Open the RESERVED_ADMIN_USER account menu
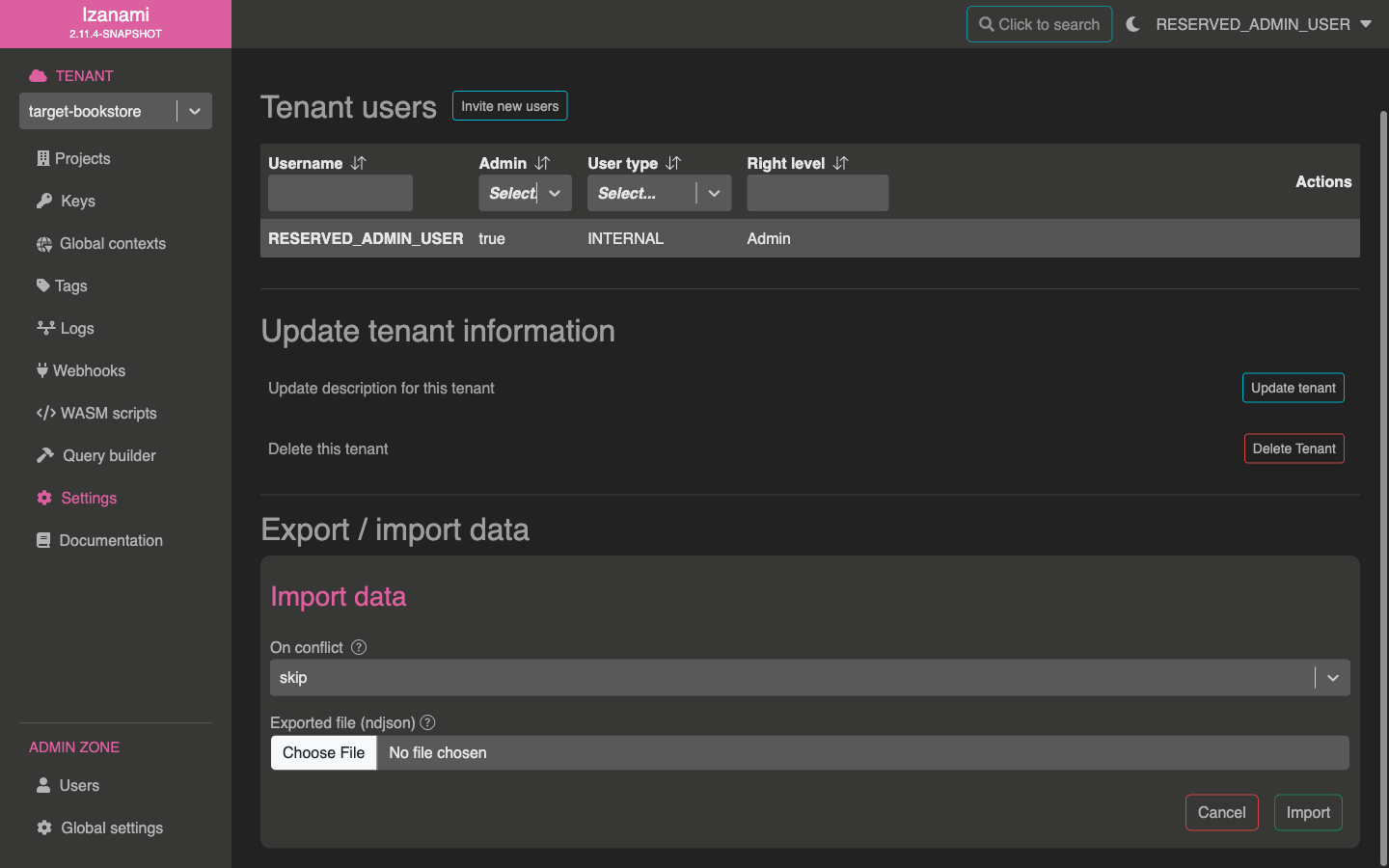This screenshot has height=868, width=1389. coord(1263,24)
